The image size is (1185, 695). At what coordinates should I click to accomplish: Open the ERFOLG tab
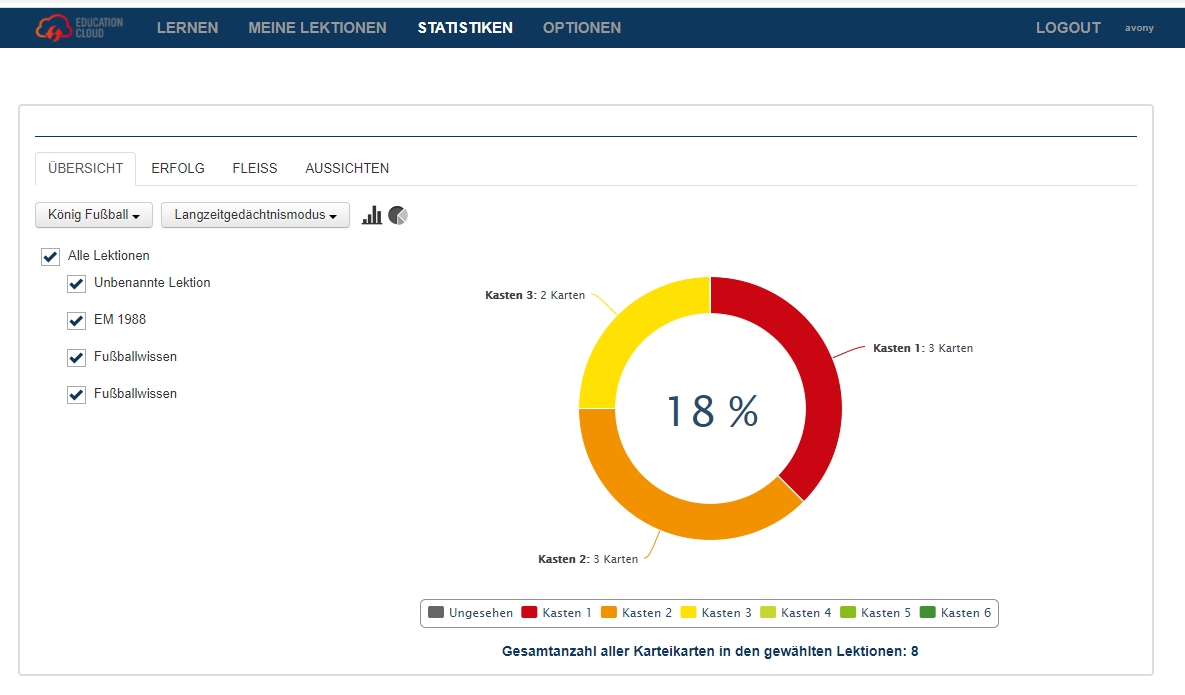(x=178, y=168)
